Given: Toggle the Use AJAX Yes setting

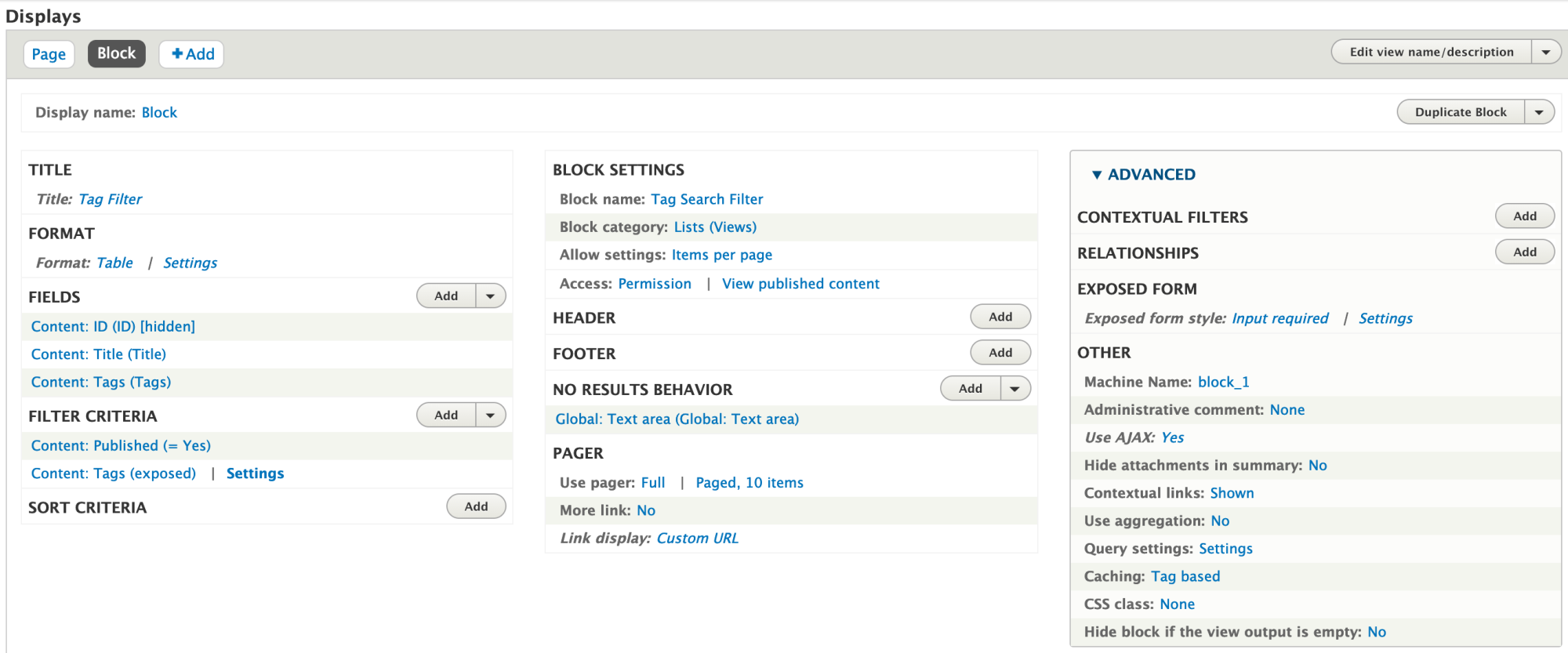Looking at the screenshot, I should (x=1172, y=437).
